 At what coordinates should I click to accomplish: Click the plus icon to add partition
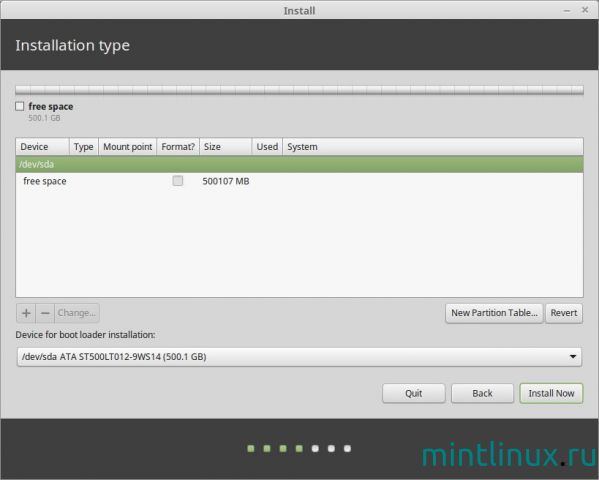[26, 313]
